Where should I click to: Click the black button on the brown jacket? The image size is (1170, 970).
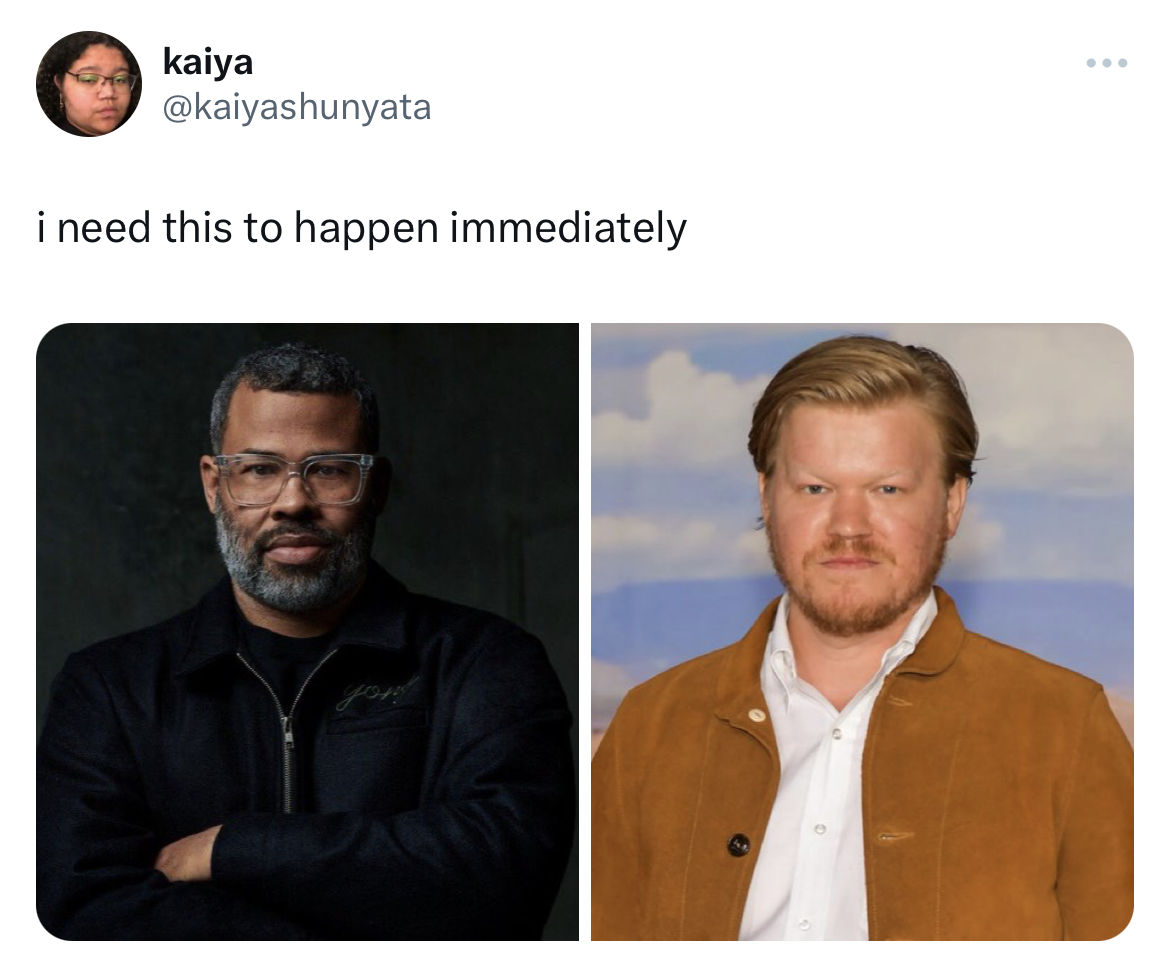739,846
